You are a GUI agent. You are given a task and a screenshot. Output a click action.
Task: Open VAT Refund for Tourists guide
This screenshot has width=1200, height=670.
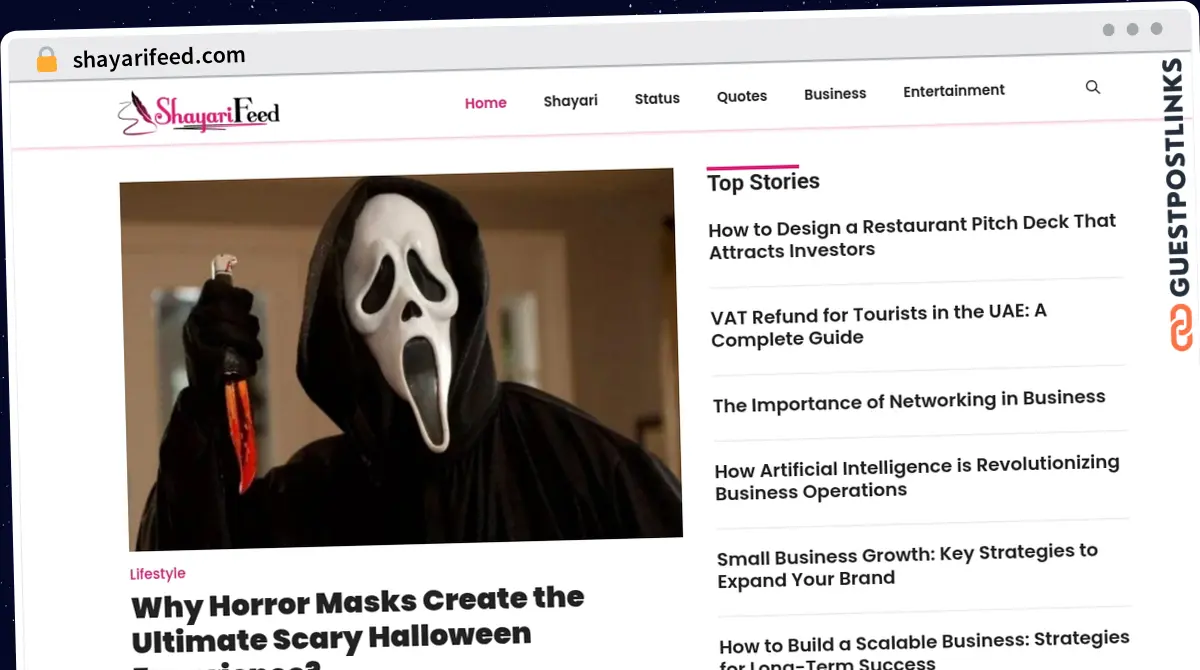878,326
